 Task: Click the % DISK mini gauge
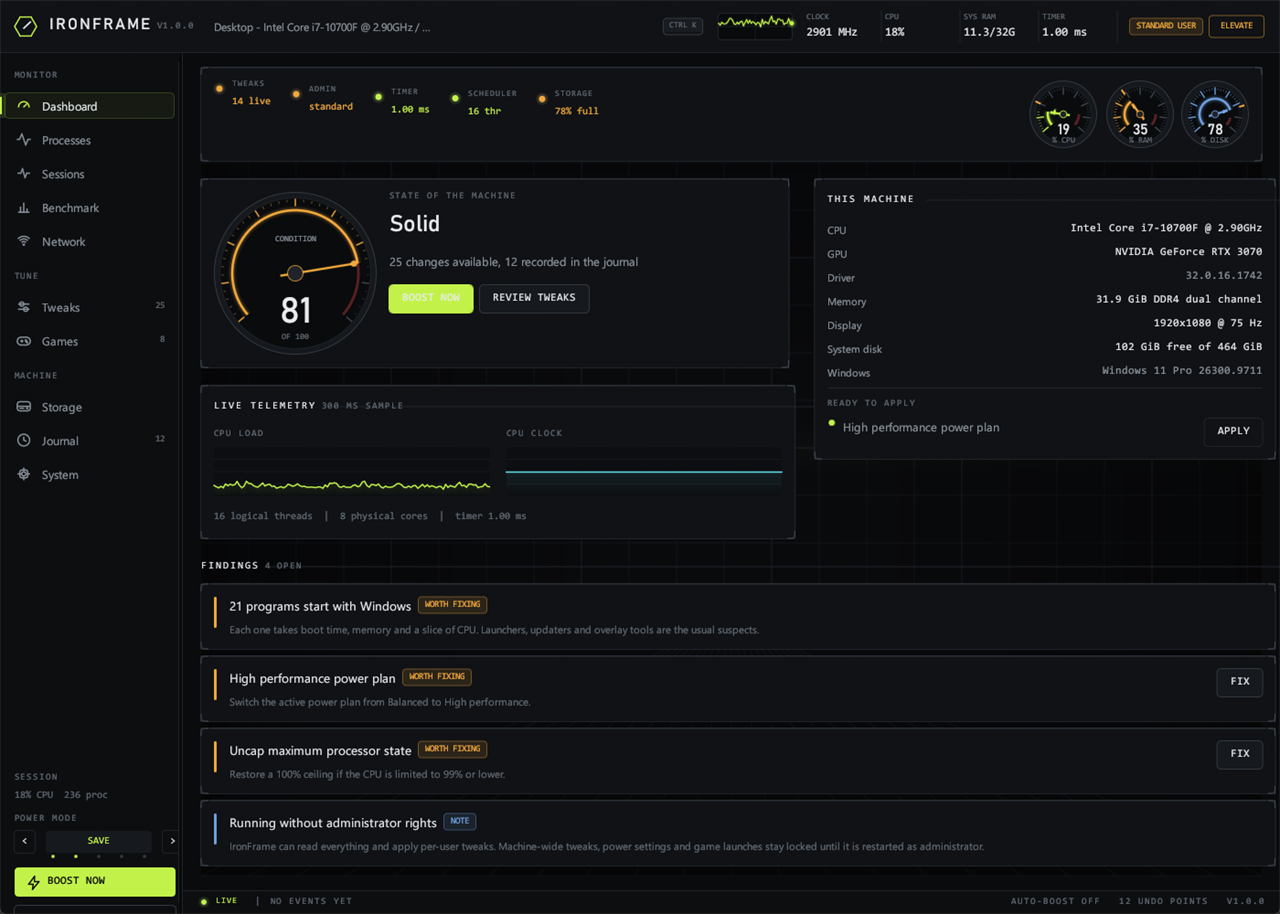pyautogui.click(x=1215, y=114)
